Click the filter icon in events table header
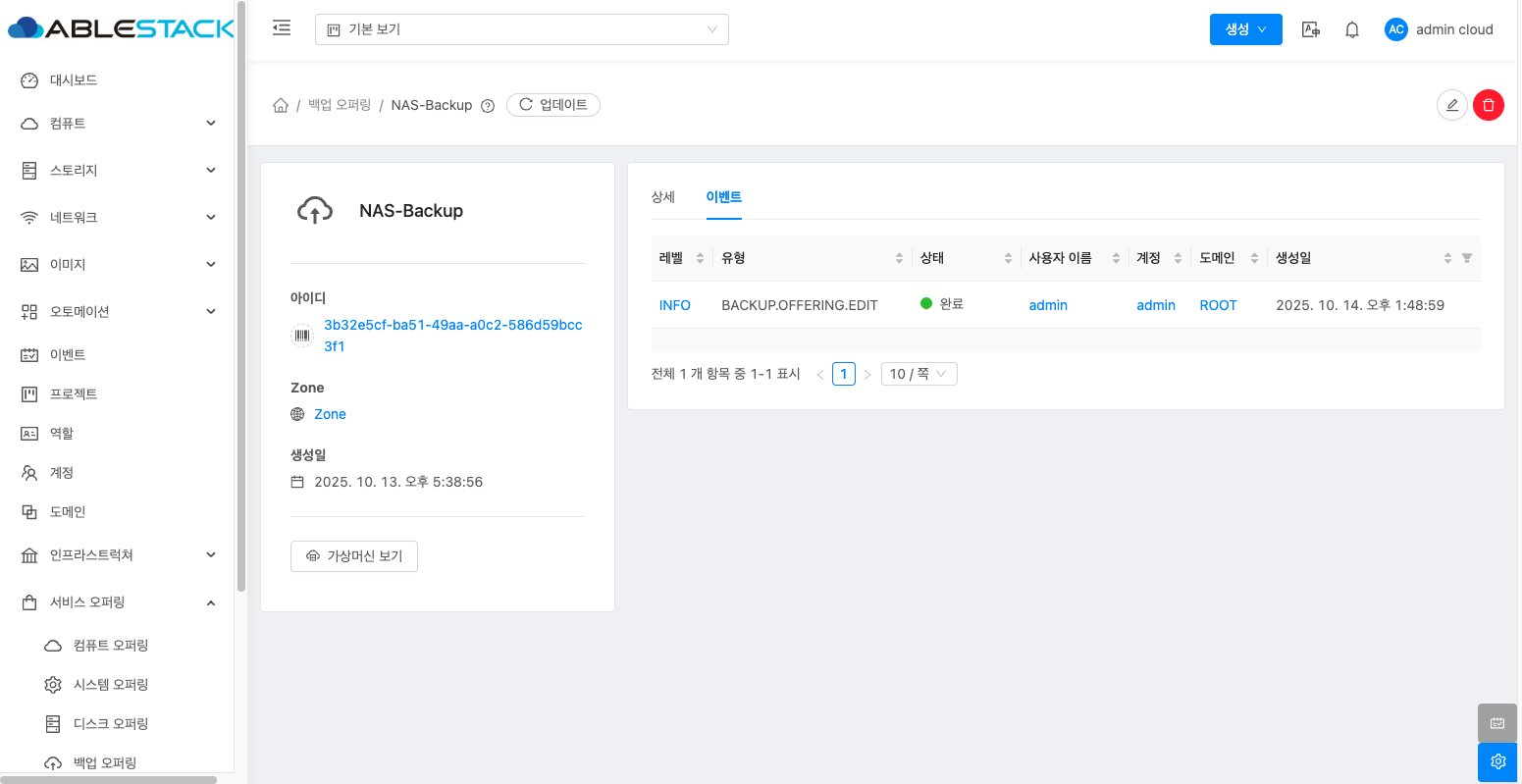 point(1467,258)
